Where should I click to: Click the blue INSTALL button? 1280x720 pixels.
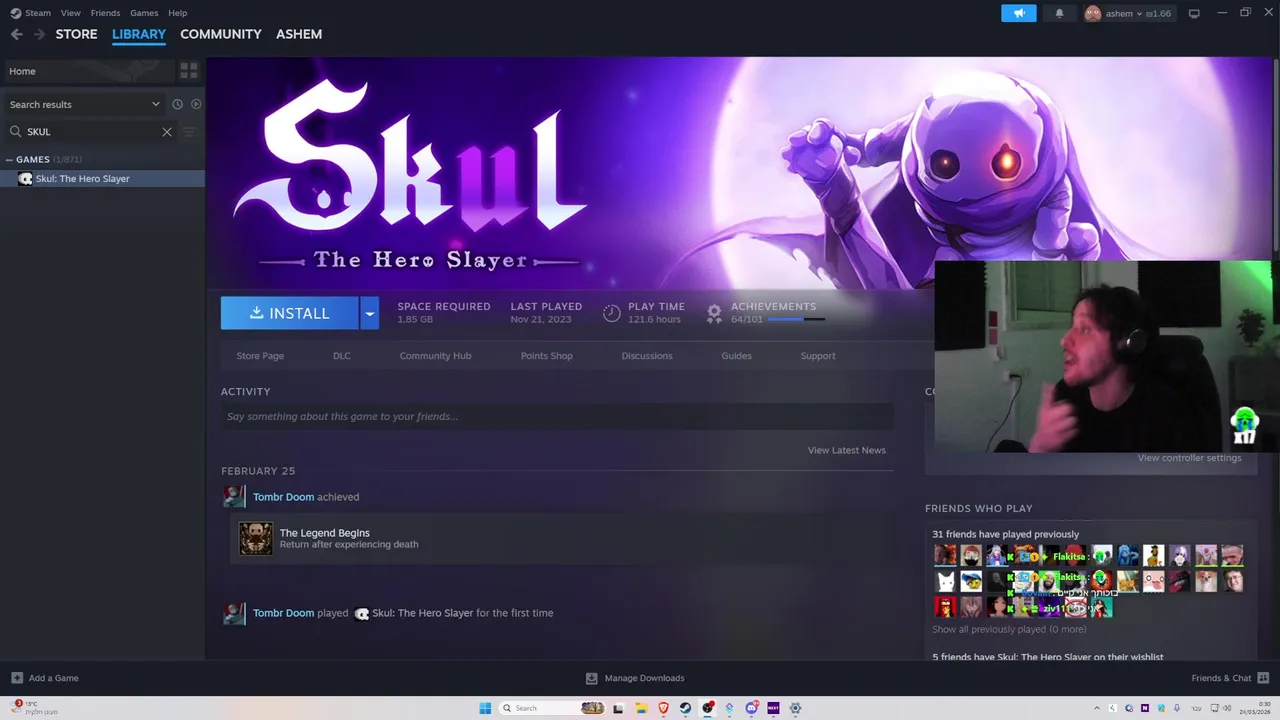click(289, 313)
